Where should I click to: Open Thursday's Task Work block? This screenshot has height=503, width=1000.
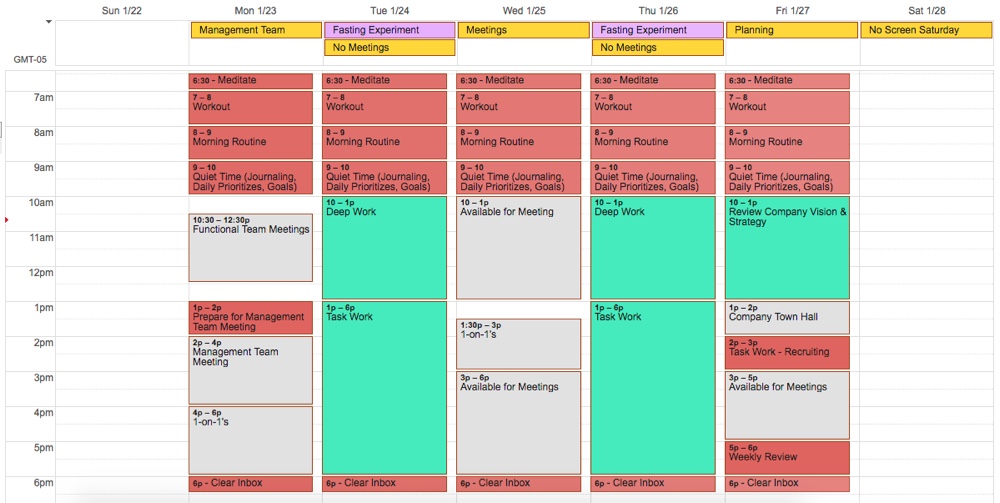point(653,387)
